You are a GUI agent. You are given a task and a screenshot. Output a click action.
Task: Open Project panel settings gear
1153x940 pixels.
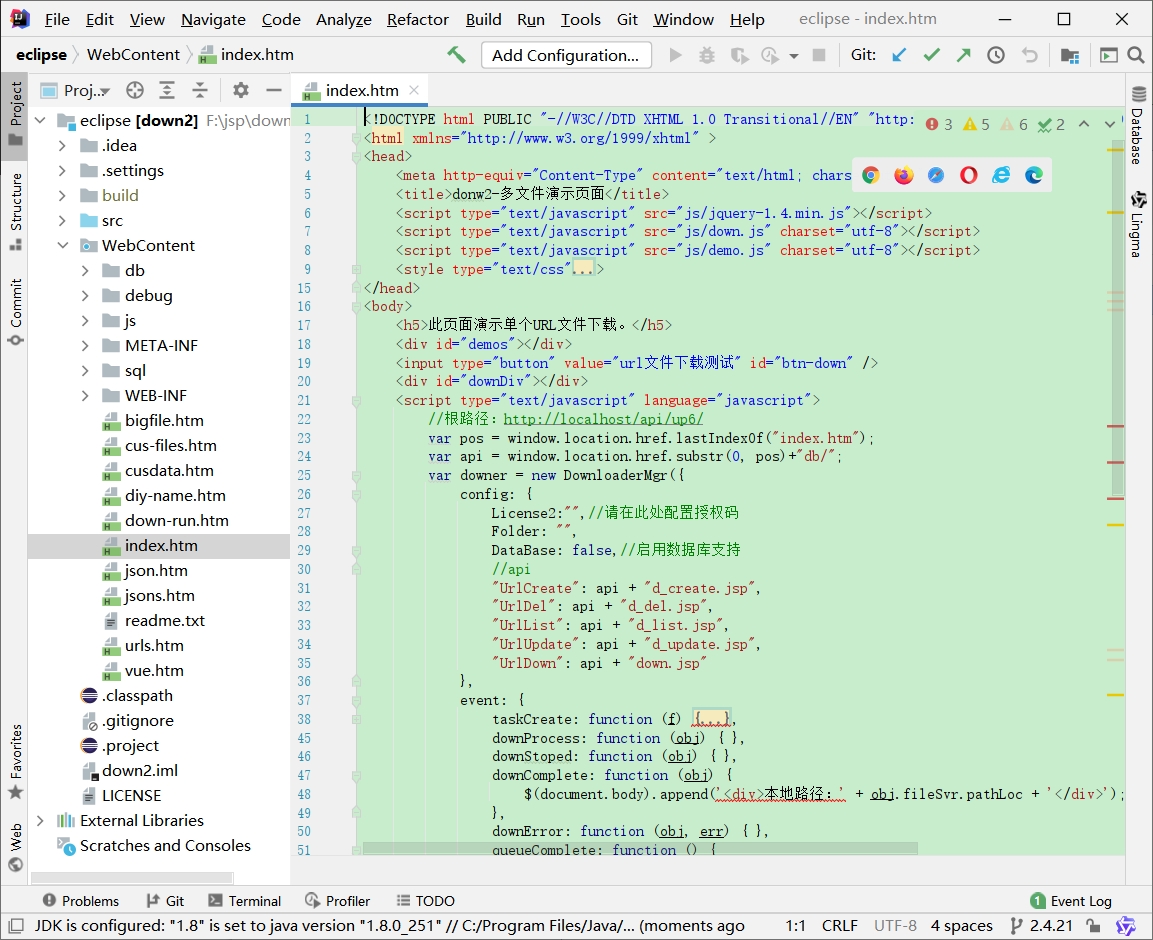click(x=240, y=90)
